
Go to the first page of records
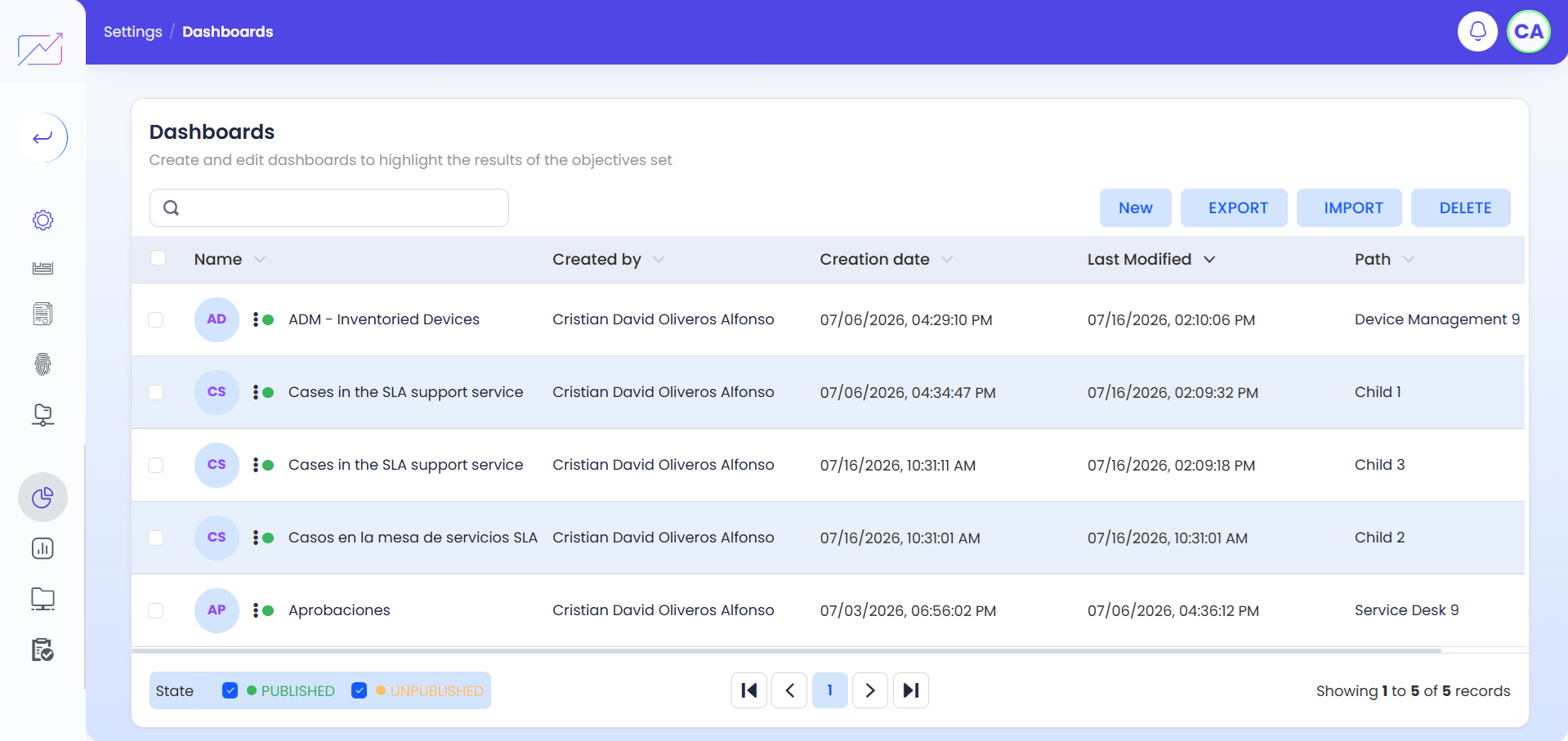749,690
